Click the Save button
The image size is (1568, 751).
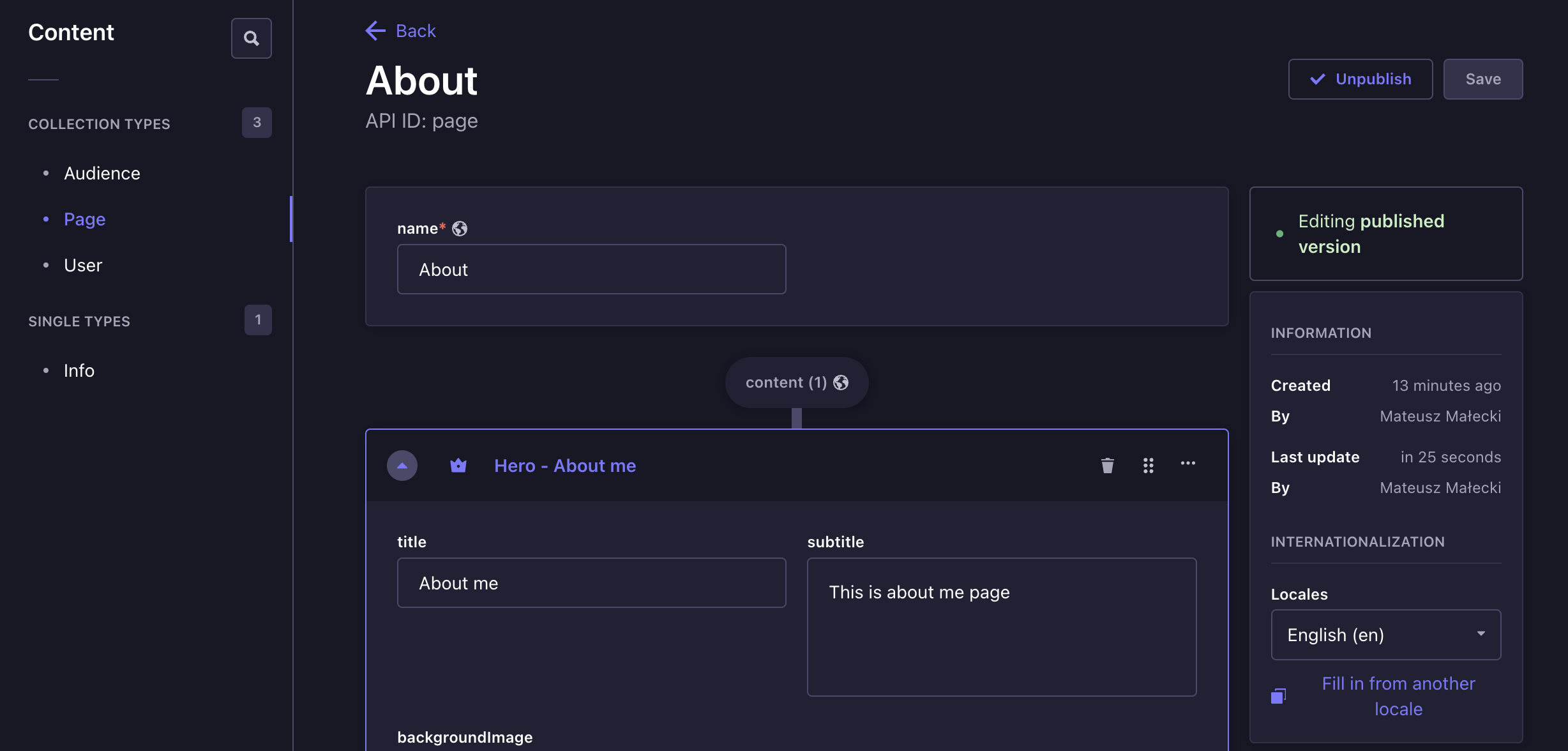click(x=1482, y=79)
